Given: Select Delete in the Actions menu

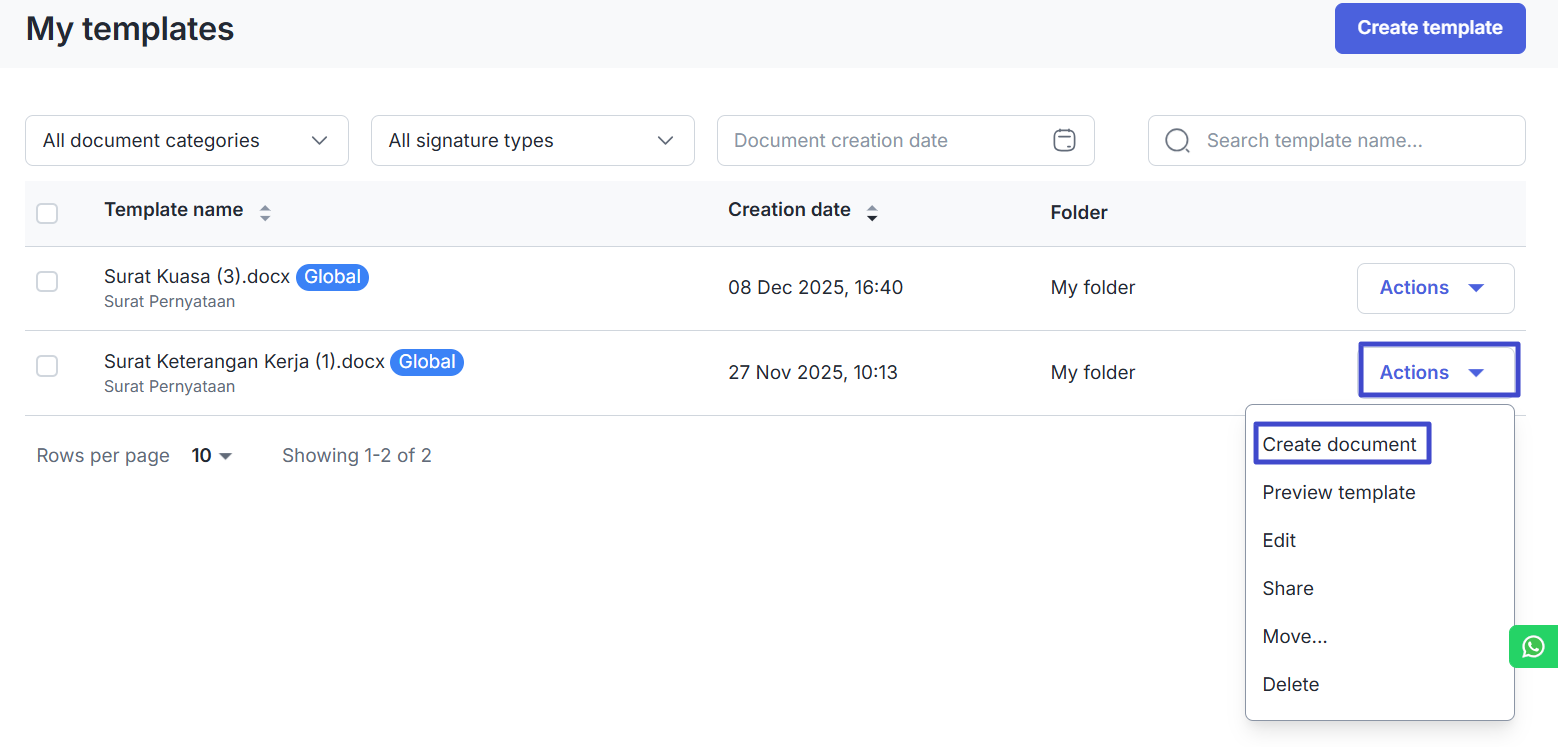Looking at the screenshot, I should coord(1290,685).
